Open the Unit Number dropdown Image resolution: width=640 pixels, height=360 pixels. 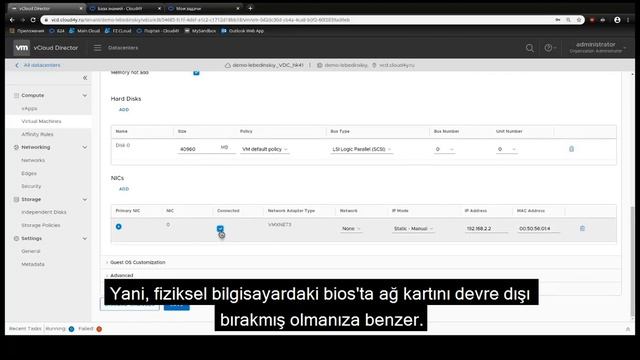(507, 149)
